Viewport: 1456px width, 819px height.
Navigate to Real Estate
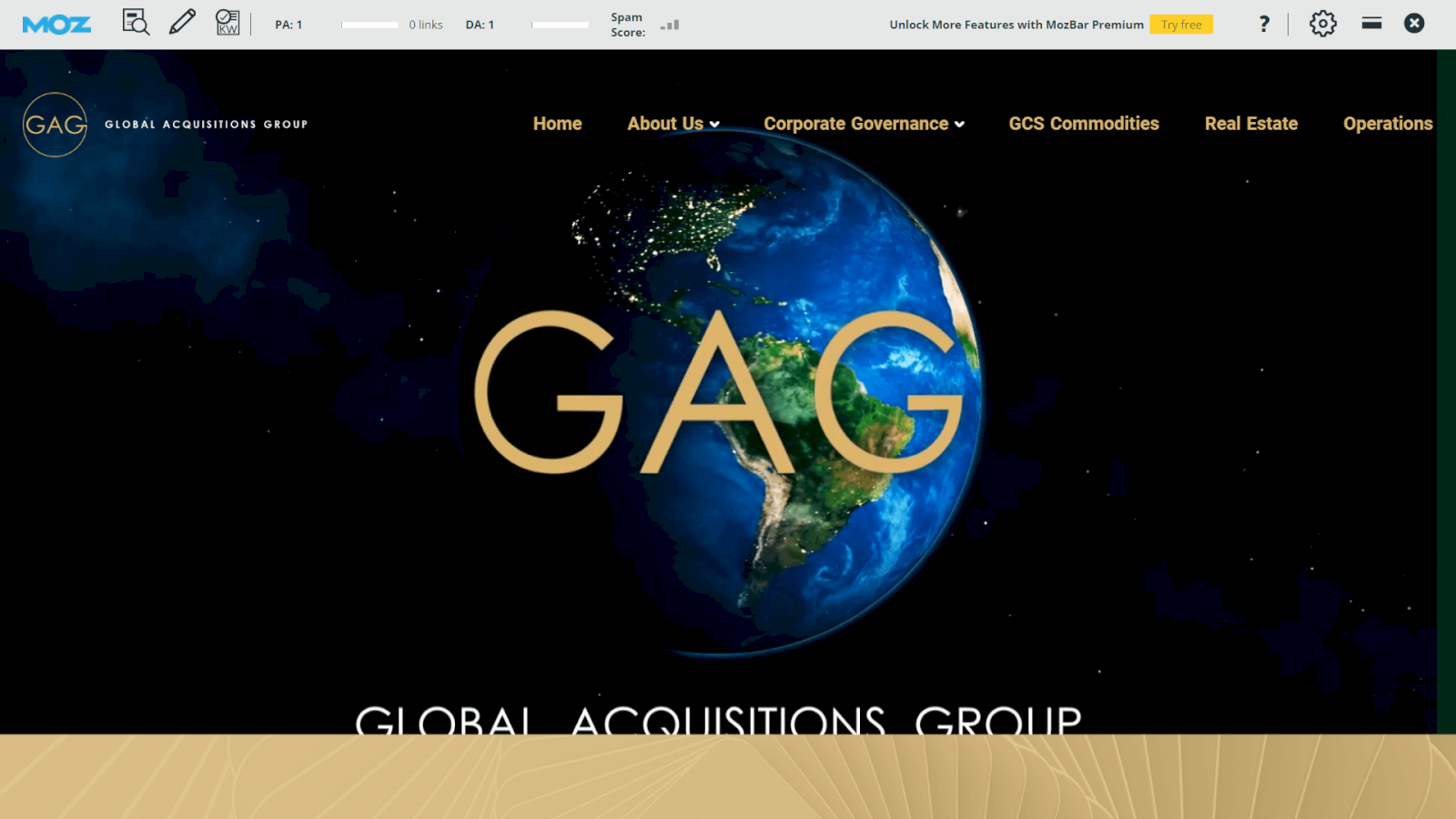tap(1251, 124)
